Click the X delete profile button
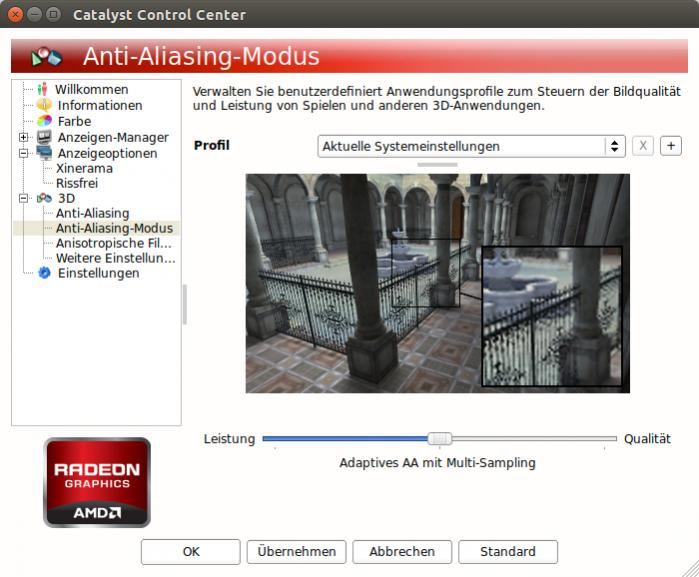Screen dimensions: 699x577 click(643, 146)
